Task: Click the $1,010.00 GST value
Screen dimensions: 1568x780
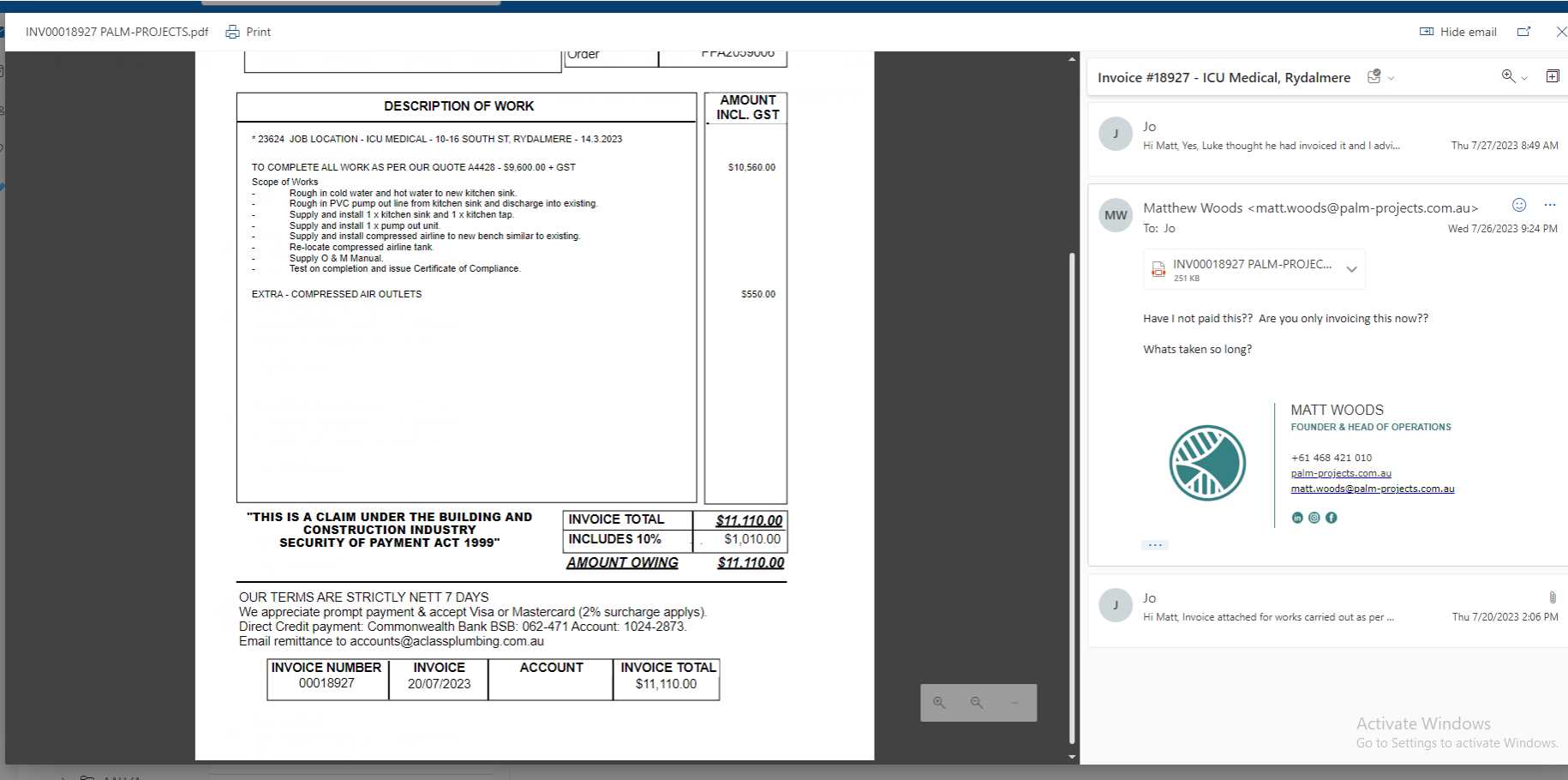Action: click(x=752, y=539)
